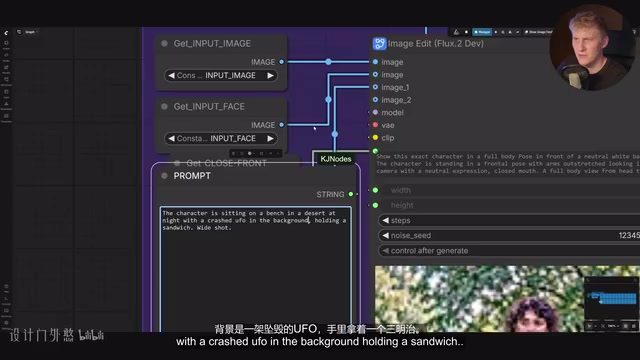Click inside the PROMPT text area
The width and height of the screenshot is (640, 360).
[x=256, y=269]
